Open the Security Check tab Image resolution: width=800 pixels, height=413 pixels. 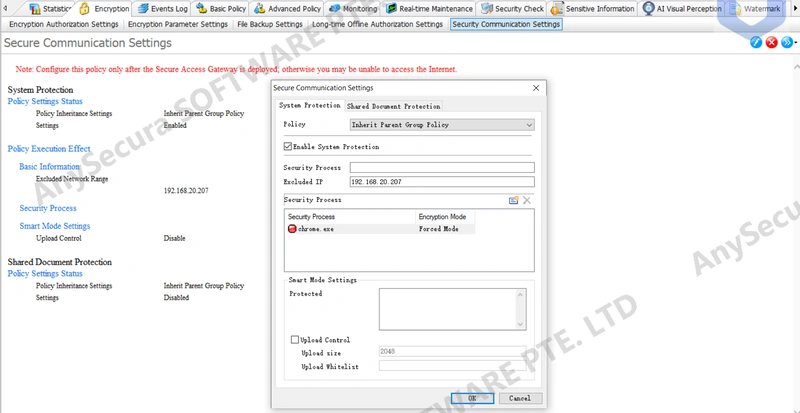pos(512,8)
